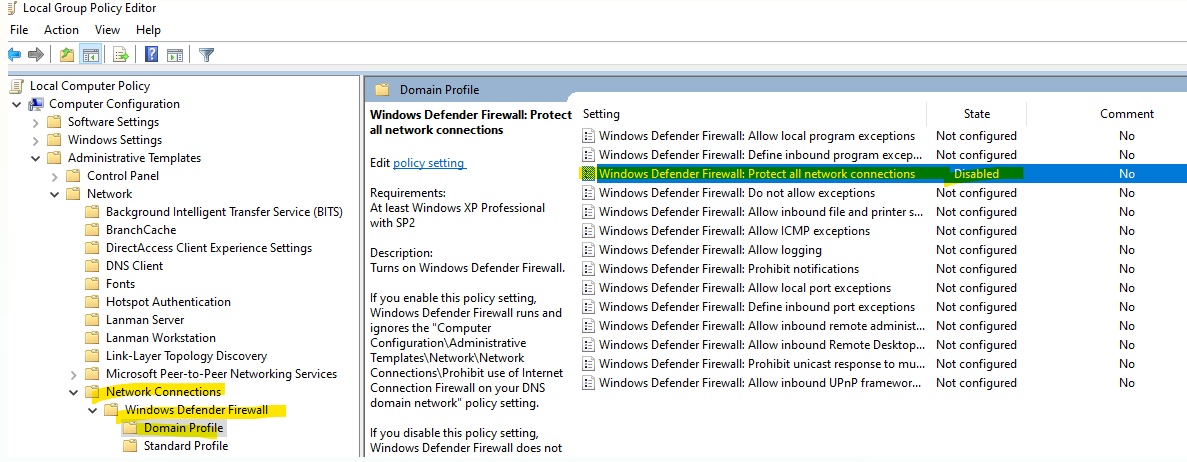The height and width of the screenshot is (462, 1187).
Task: Click the Export List toolbar icon
Action: point(120,55)
